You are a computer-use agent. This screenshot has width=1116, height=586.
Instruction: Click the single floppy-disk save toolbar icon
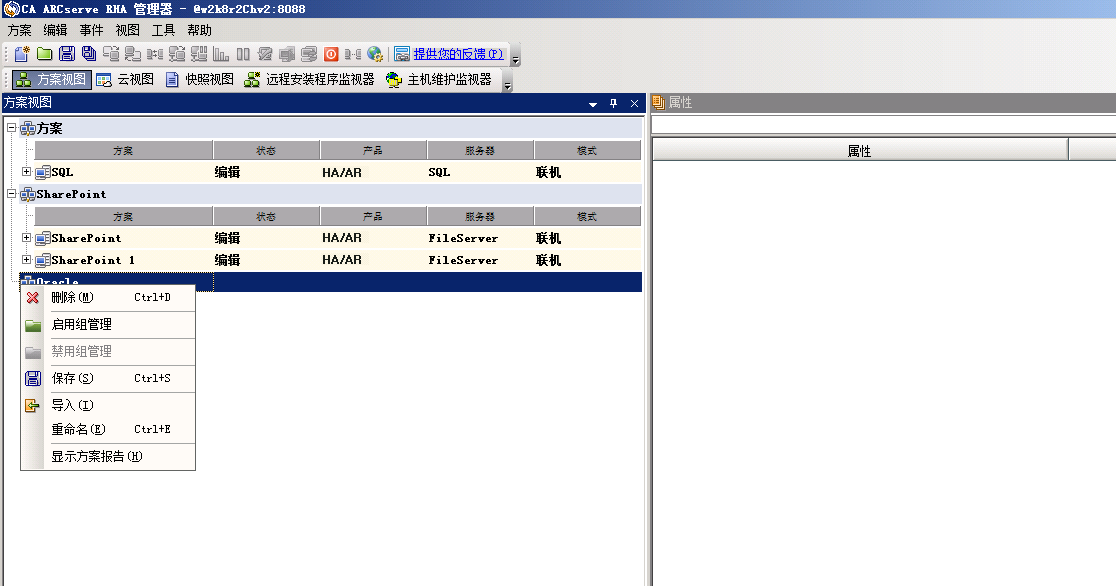point(67,54)
